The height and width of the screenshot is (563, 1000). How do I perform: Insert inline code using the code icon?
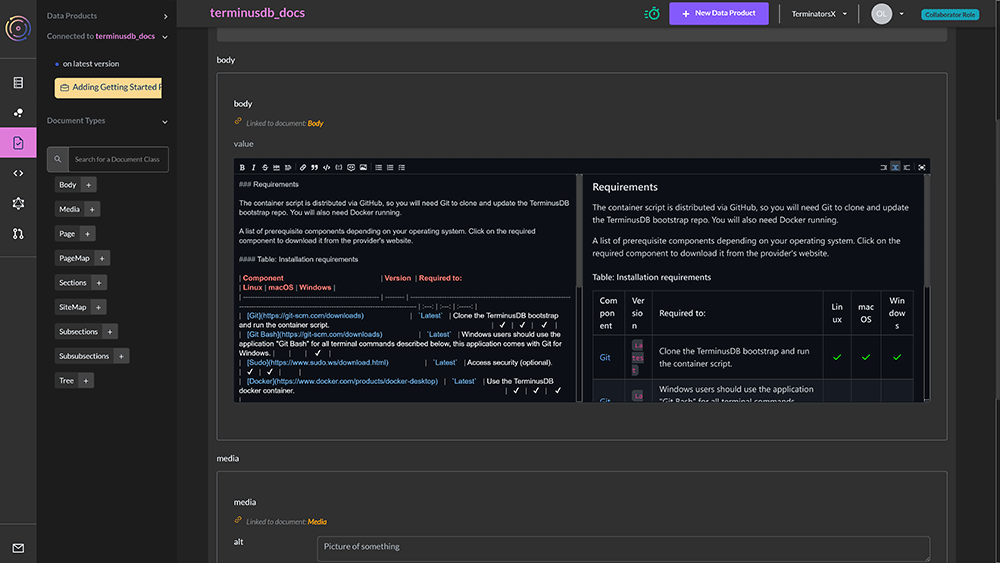click(x=327, y=167)
